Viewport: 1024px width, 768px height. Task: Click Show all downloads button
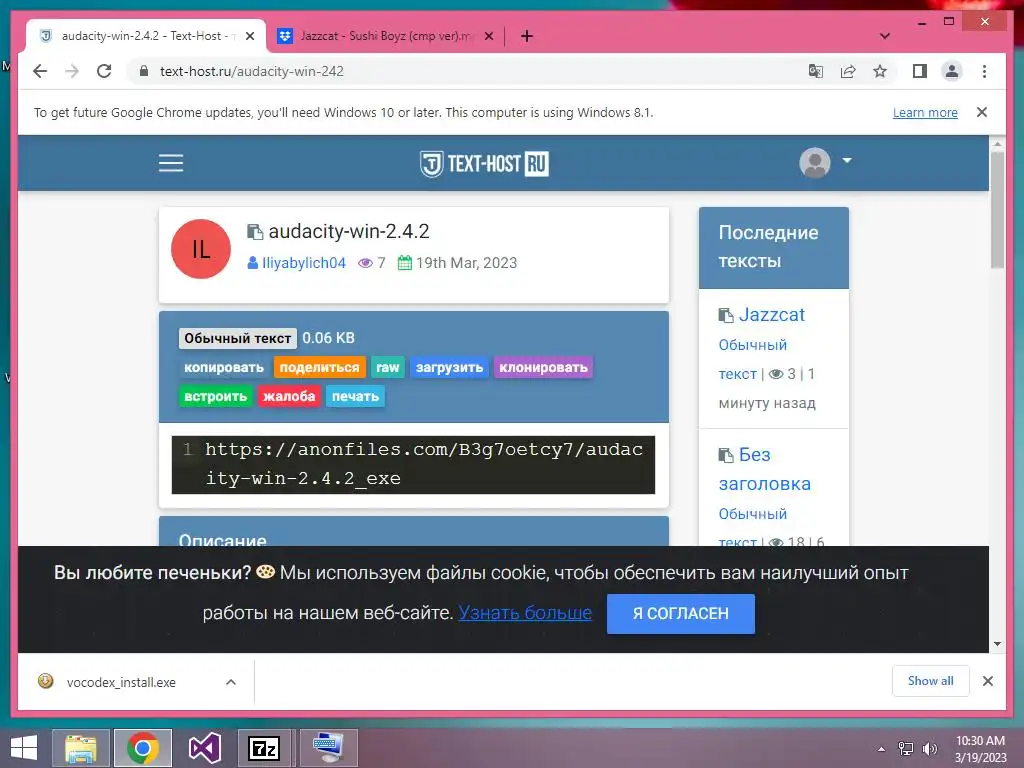pos(931,681)
